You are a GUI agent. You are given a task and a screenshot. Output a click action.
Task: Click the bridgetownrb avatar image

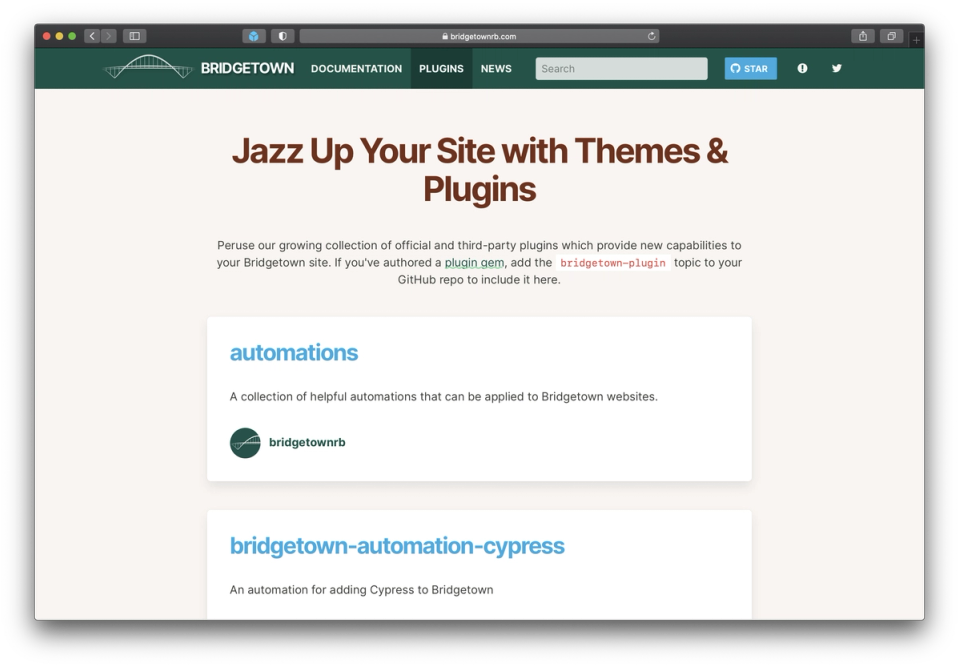(245, 443)
